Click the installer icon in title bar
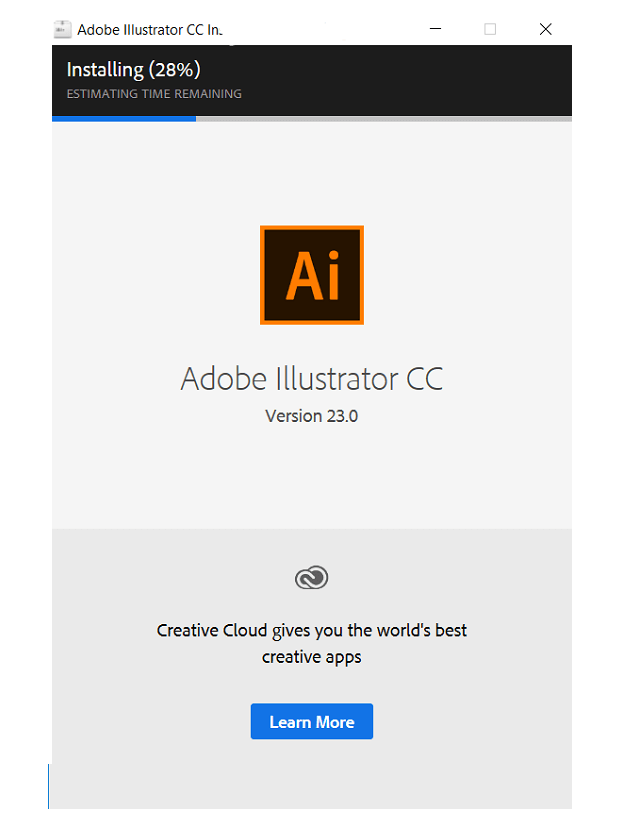This screenshot has height=821, width=640. (x=62, y=29)
